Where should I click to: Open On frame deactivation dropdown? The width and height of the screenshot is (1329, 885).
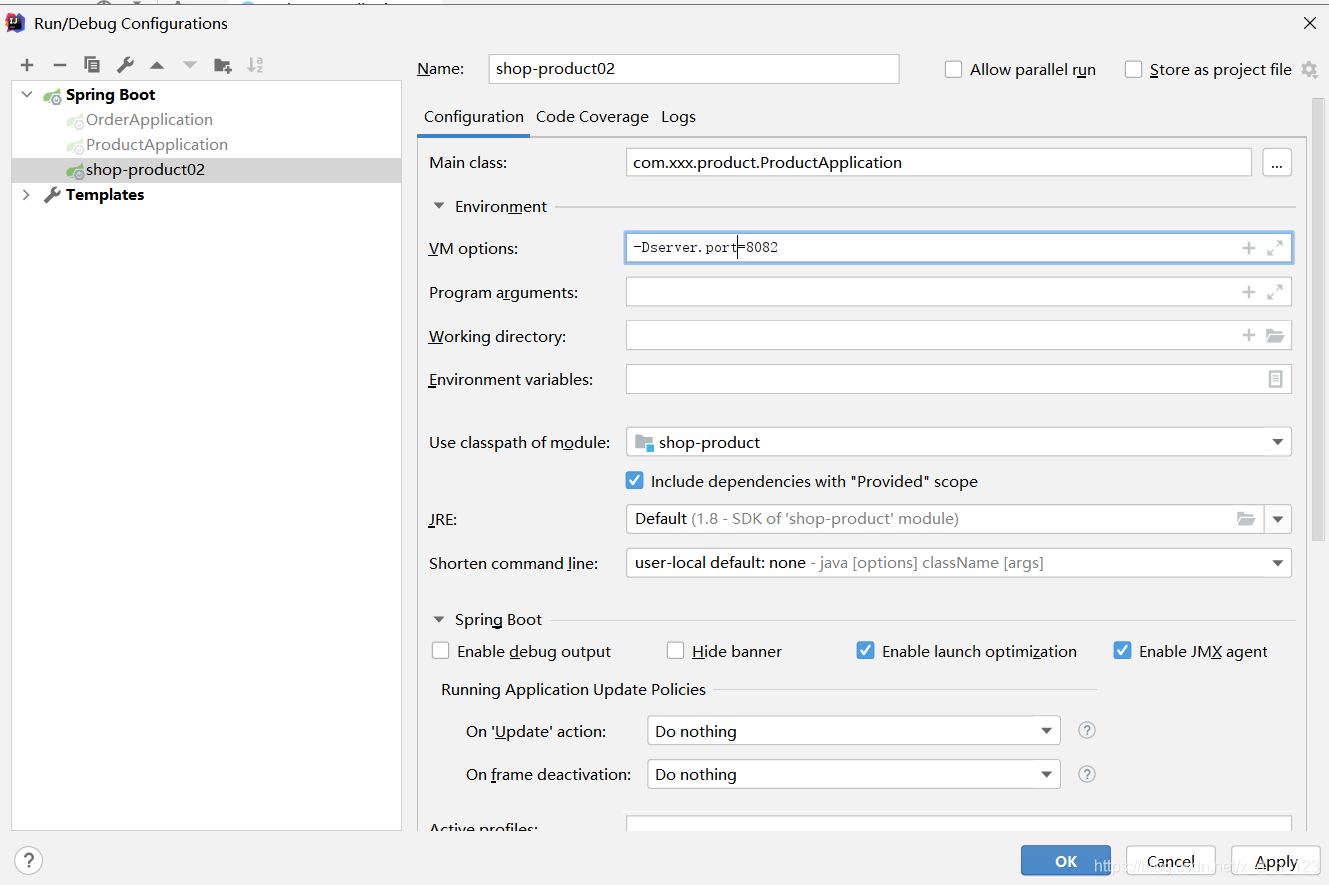click(853, 774)
